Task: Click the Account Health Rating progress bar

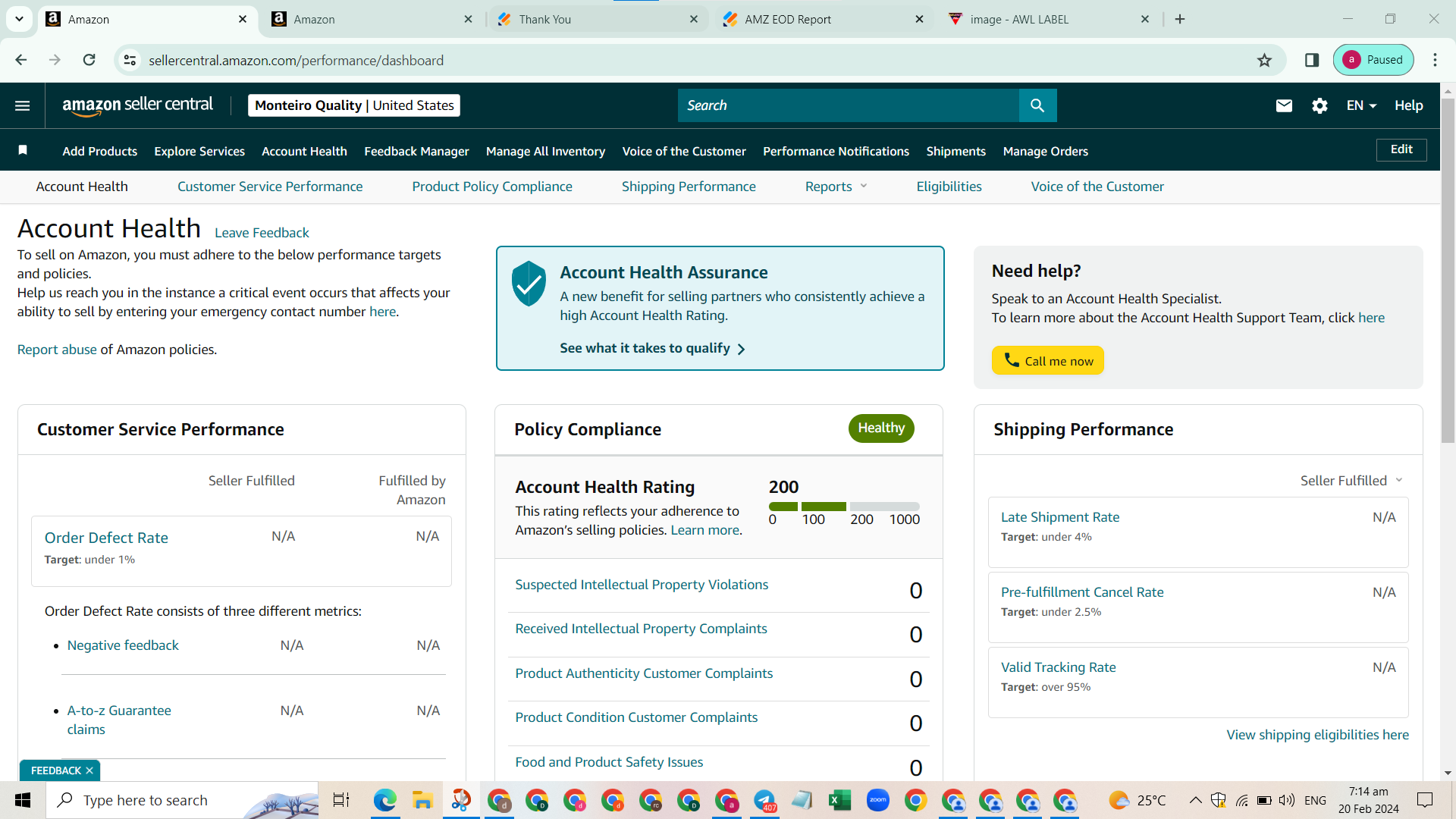Action: tap(844, 507)
